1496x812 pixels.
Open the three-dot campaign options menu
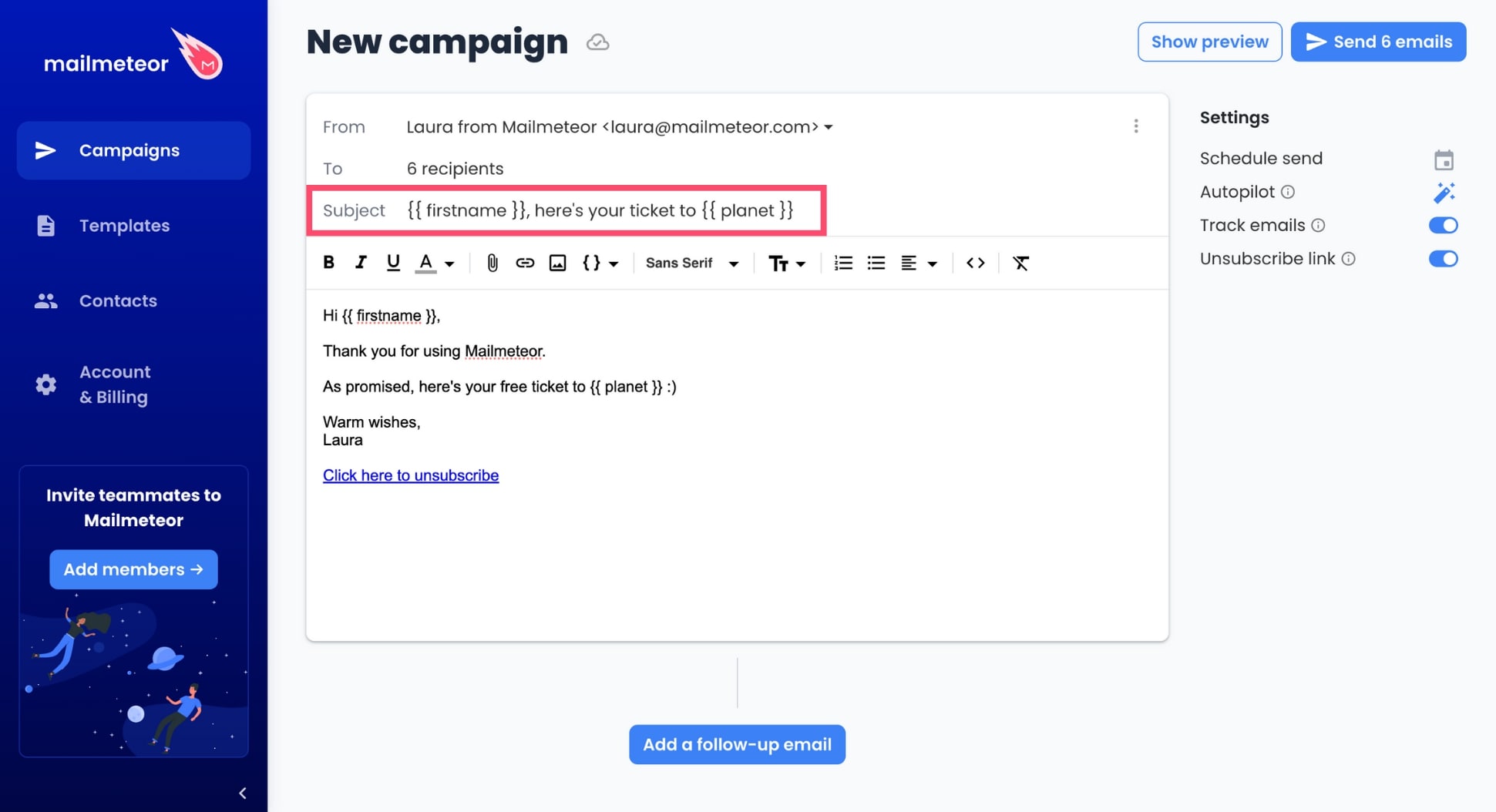coord(1136,126)
